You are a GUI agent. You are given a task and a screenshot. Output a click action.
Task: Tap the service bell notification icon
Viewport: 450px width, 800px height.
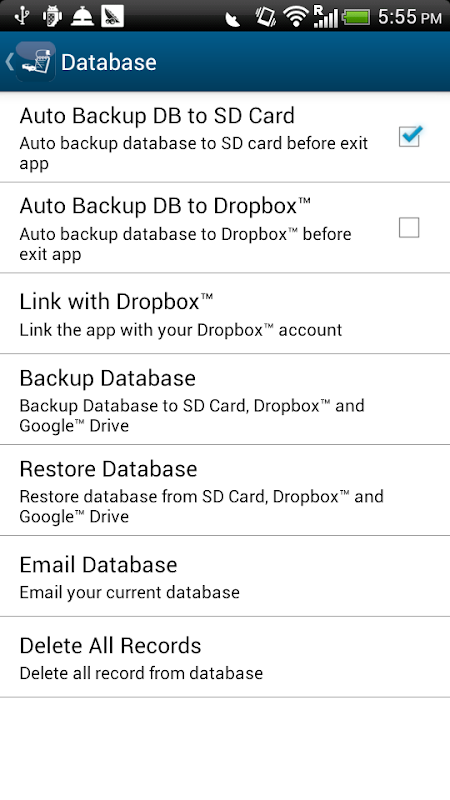pos(82,16)
